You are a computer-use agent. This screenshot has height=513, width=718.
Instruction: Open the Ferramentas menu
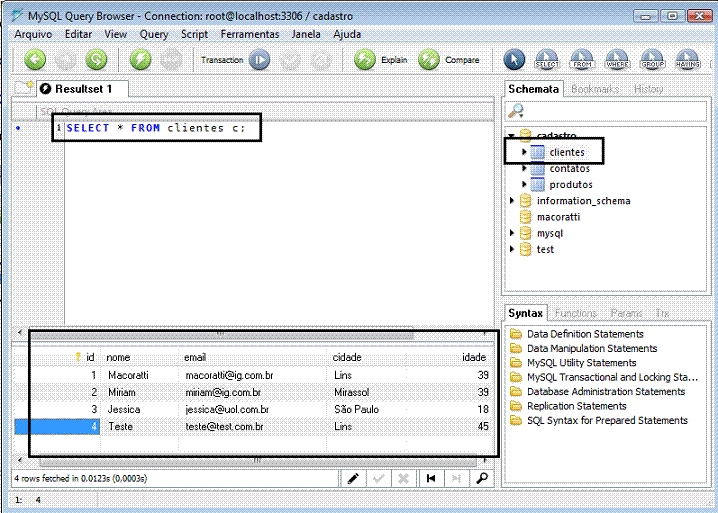250,34
